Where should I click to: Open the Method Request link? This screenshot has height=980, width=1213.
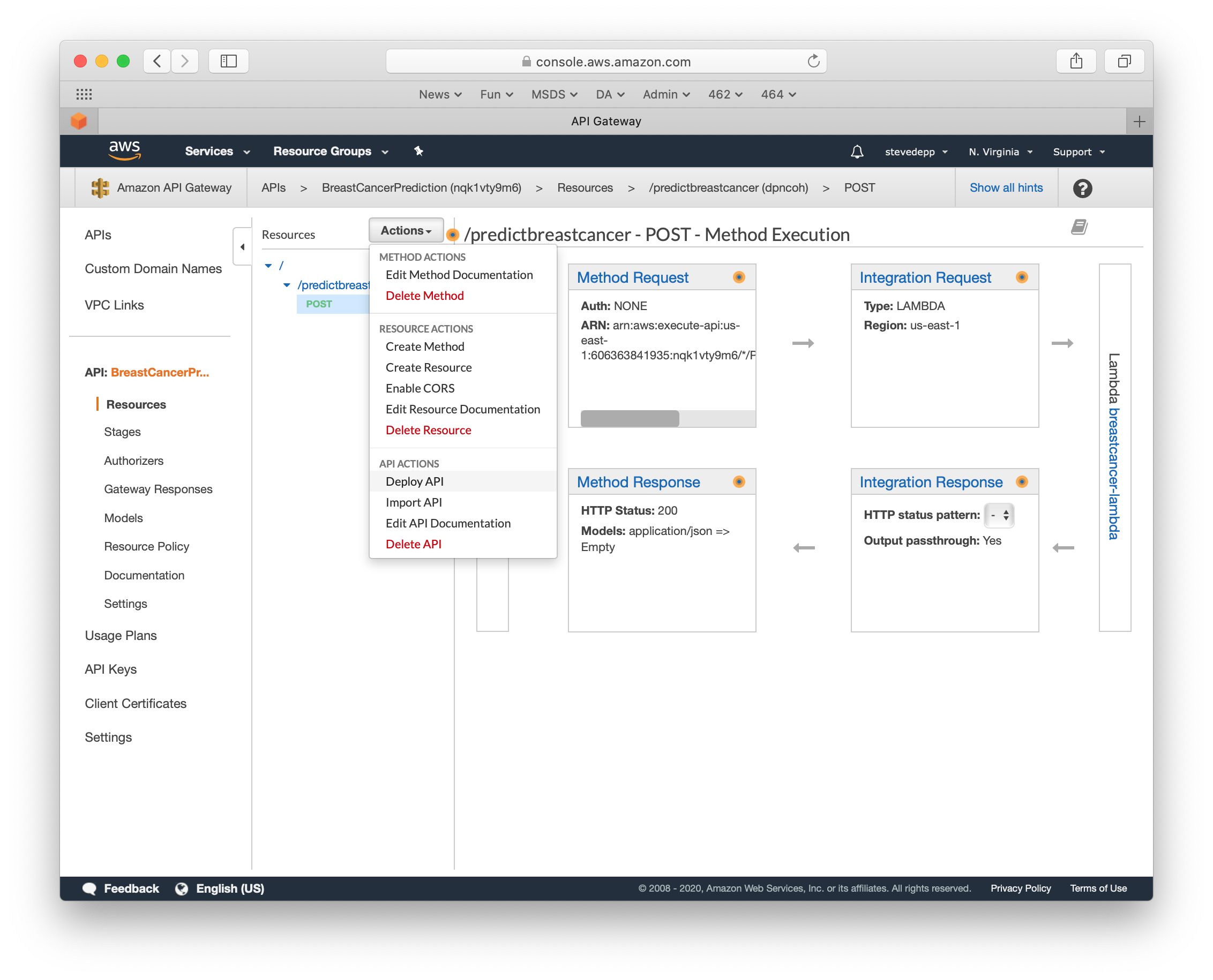[632, 277]
